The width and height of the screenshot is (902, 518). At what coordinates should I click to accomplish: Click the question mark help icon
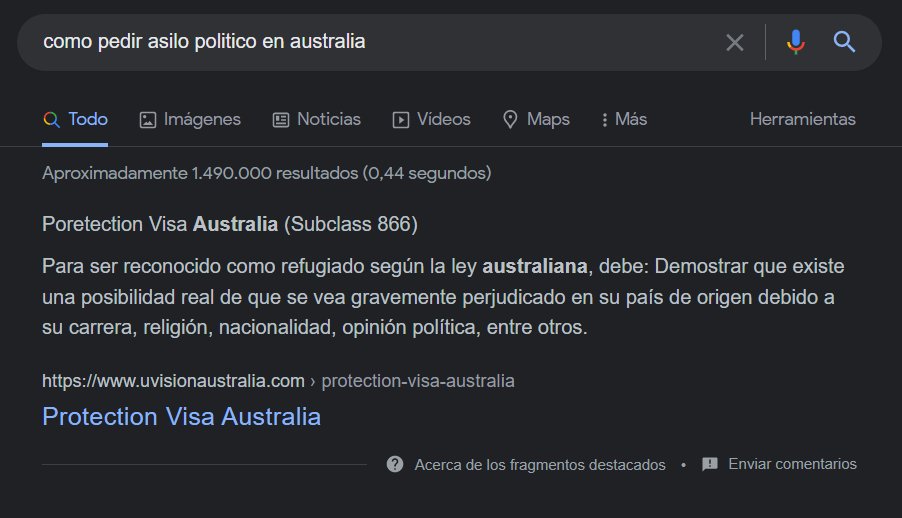[395, 464]
